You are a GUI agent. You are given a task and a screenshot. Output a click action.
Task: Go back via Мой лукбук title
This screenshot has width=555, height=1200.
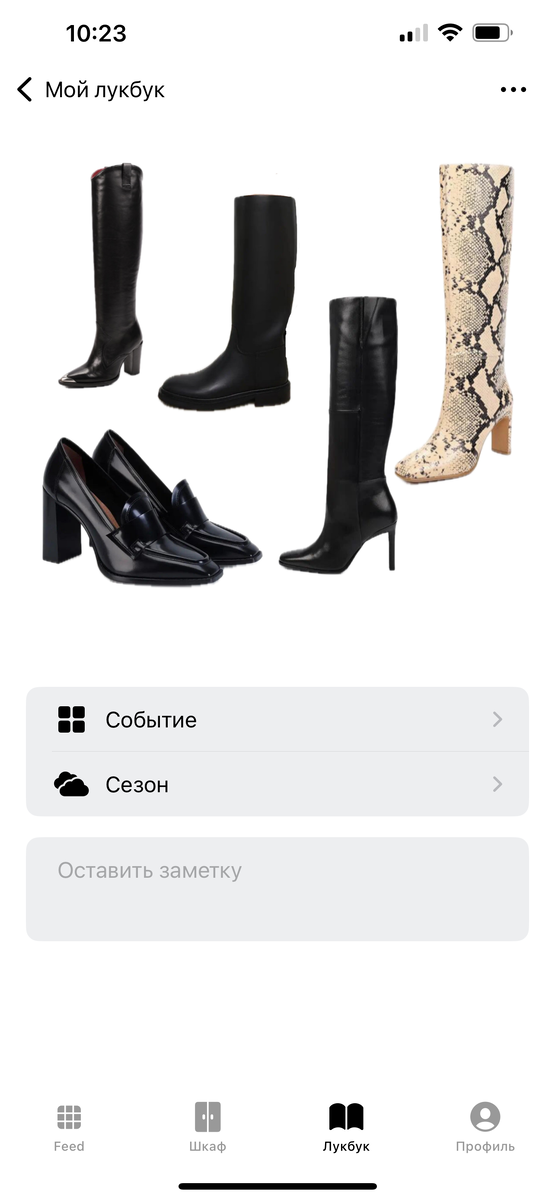point(105,90)
